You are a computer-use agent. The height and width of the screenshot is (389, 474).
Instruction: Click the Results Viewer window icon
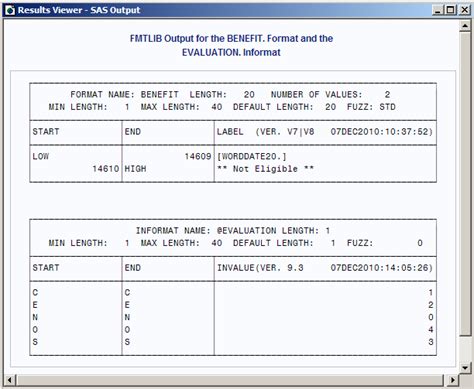coord(10,10)
